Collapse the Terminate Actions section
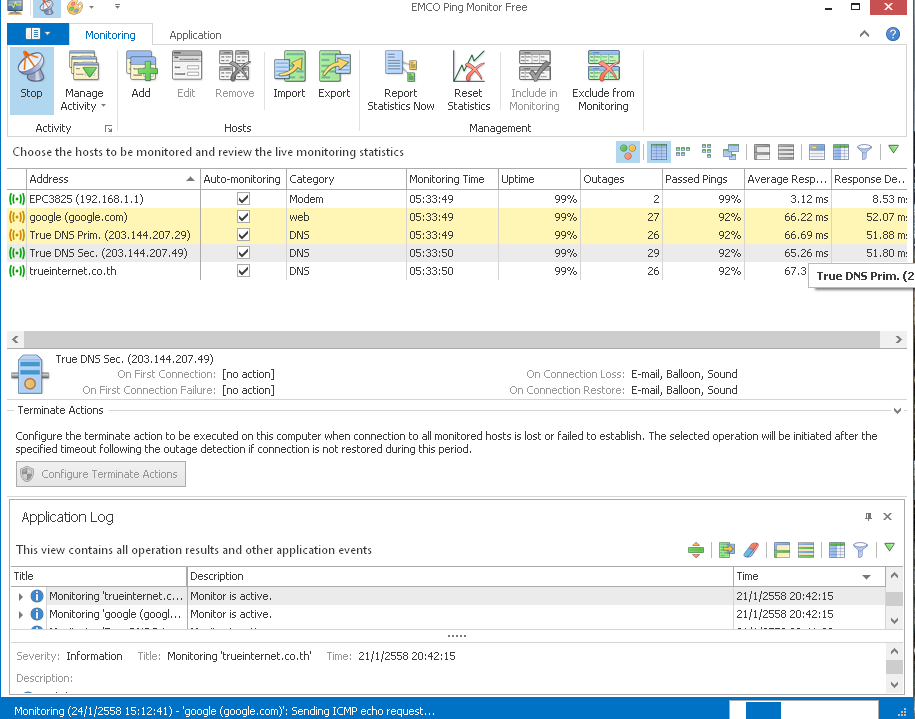Screen dimensions: 915x719 point(897,410)
